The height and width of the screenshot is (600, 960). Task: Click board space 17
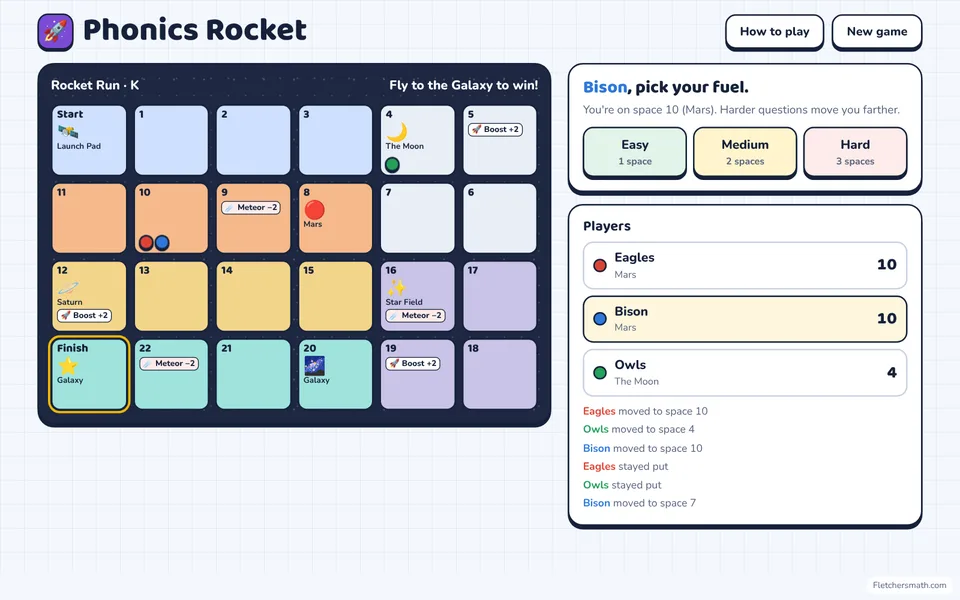pyautogui.click(x=500, y=296)
